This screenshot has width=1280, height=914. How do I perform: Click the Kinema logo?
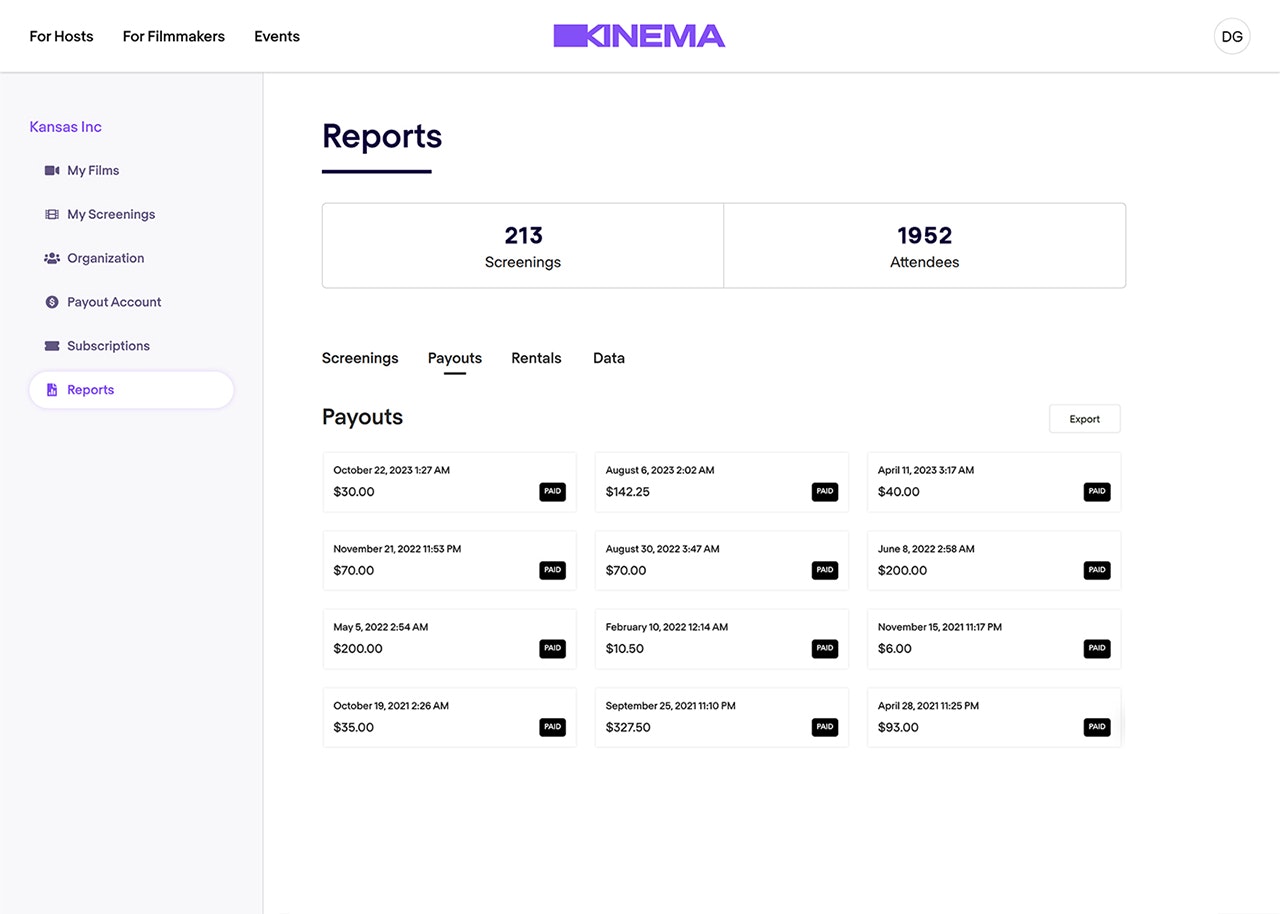(x=639, y=36)
